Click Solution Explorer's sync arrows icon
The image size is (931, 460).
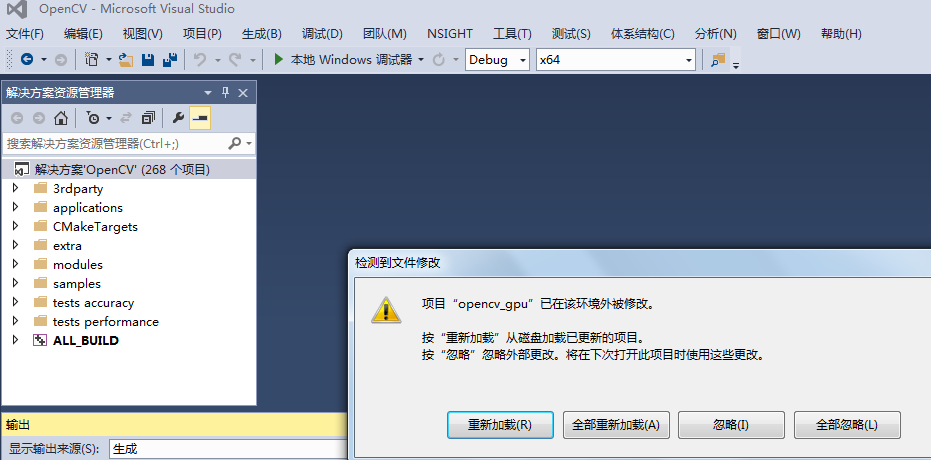pos(126,118)
